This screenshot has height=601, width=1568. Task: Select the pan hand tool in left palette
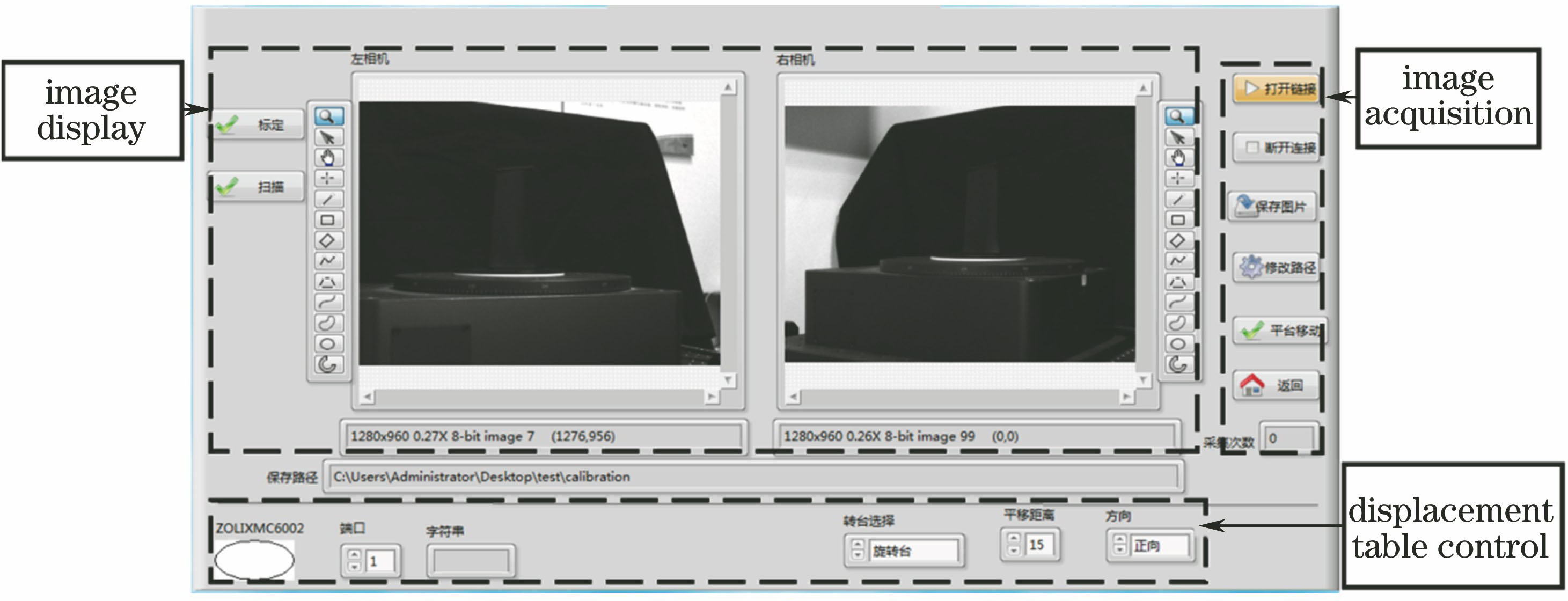click(x=328, y=158)
